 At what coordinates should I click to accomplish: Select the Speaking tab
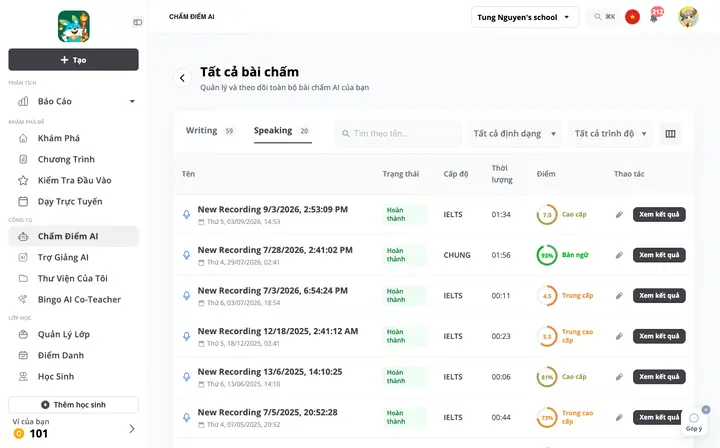pos(282,131)
